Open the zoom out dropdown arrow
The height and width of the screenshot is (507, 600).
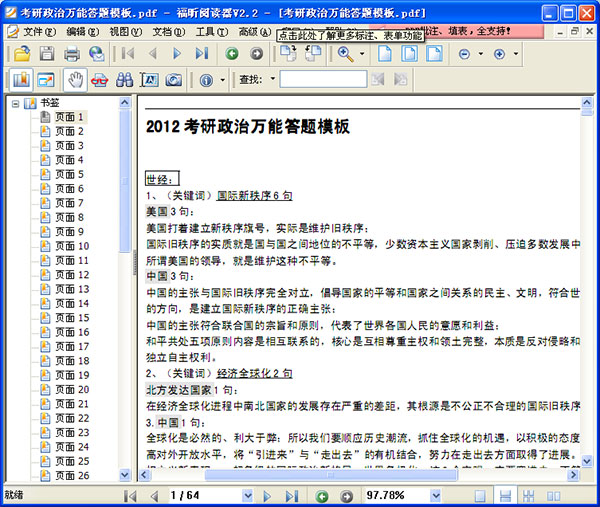point(481,54)
